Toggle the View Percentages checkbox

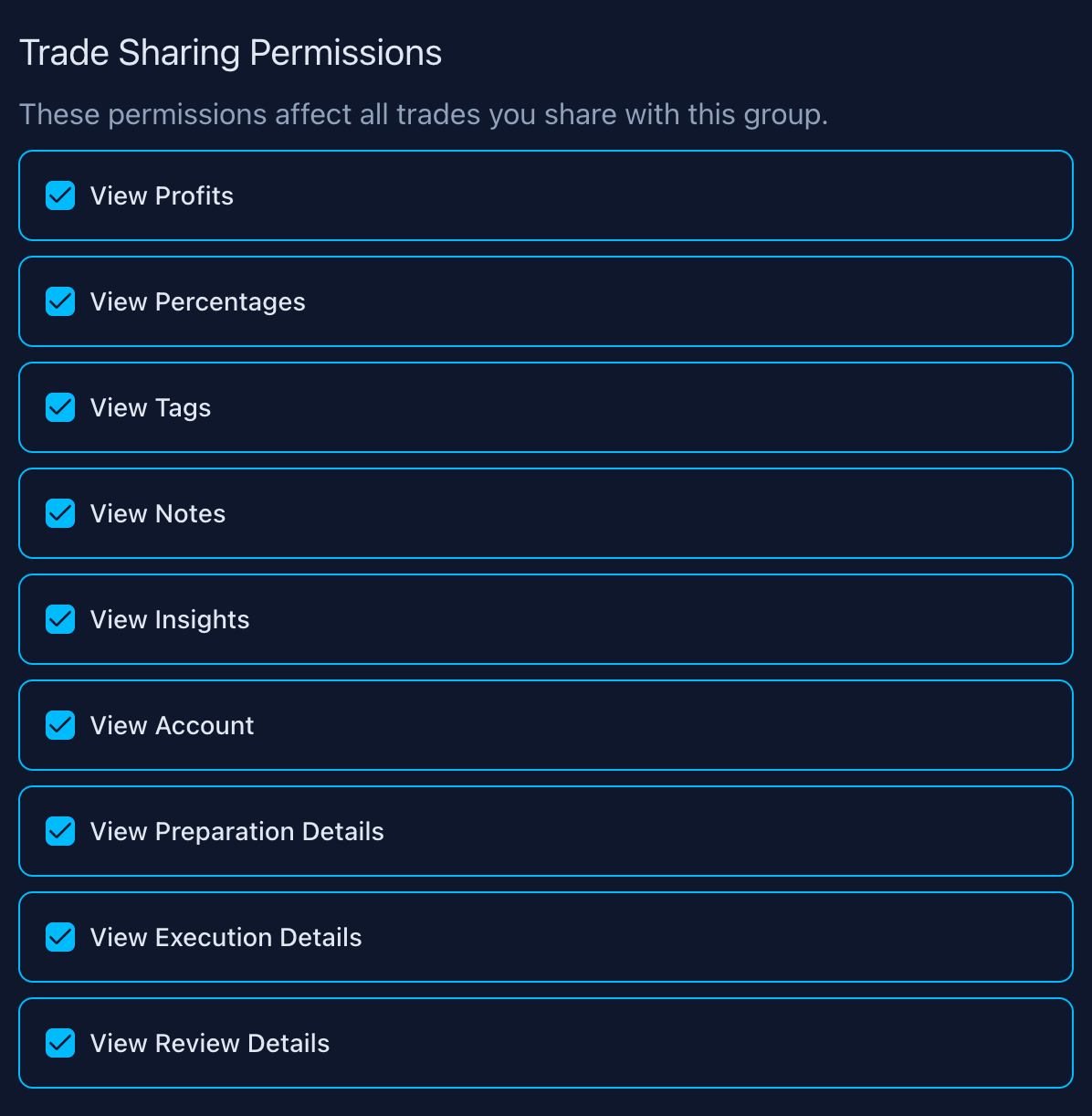[60, 301]
